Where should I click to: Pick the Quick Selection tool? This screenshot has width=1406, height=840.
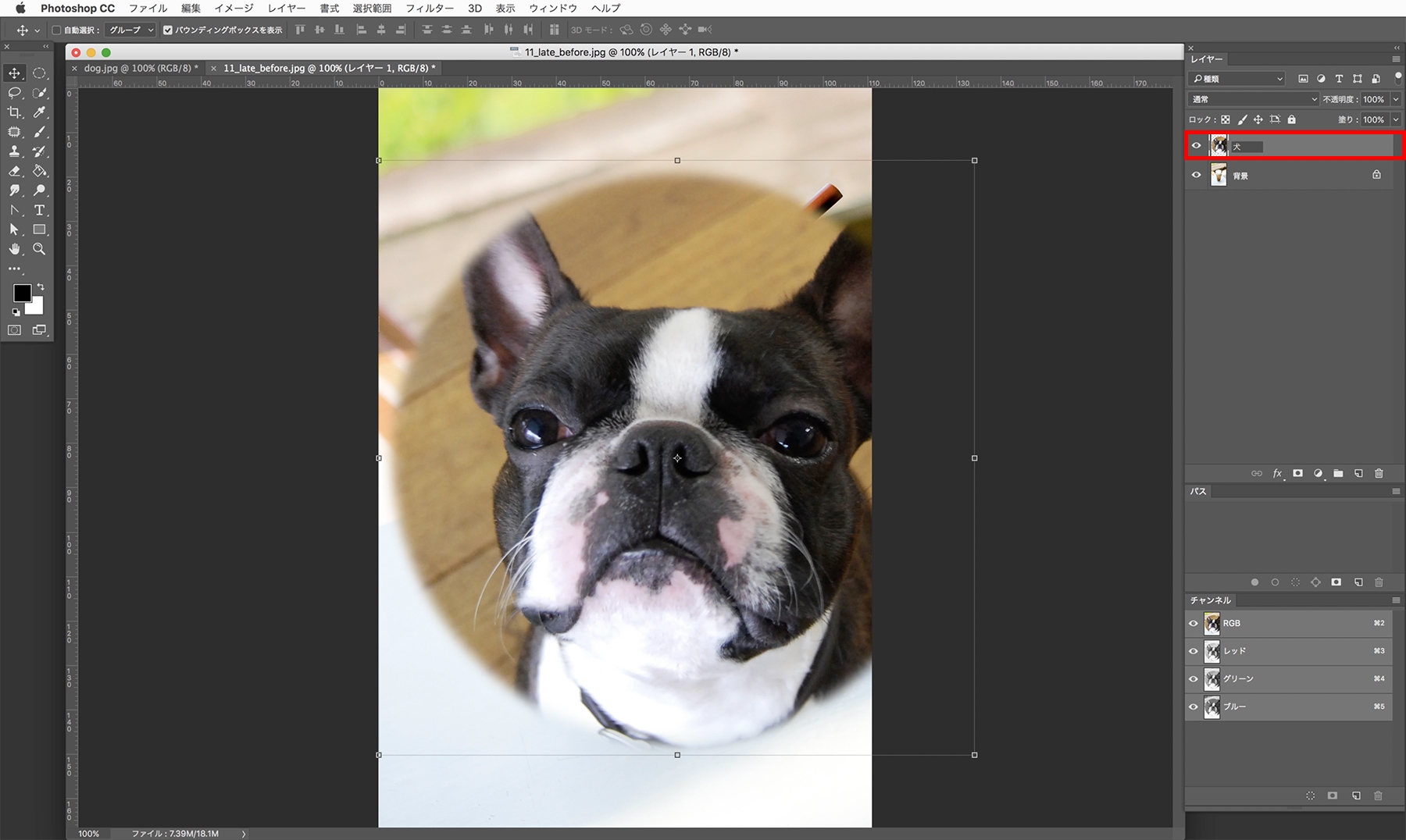click(39, 93)
